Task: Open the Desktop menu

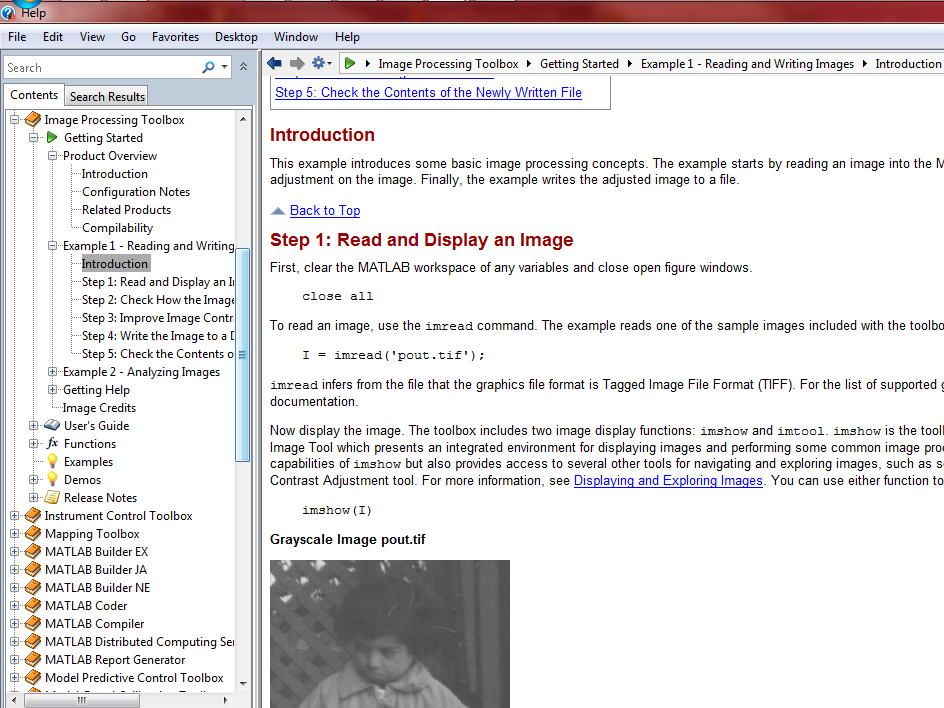Action: pyautogui.click(x=236, y=37)
